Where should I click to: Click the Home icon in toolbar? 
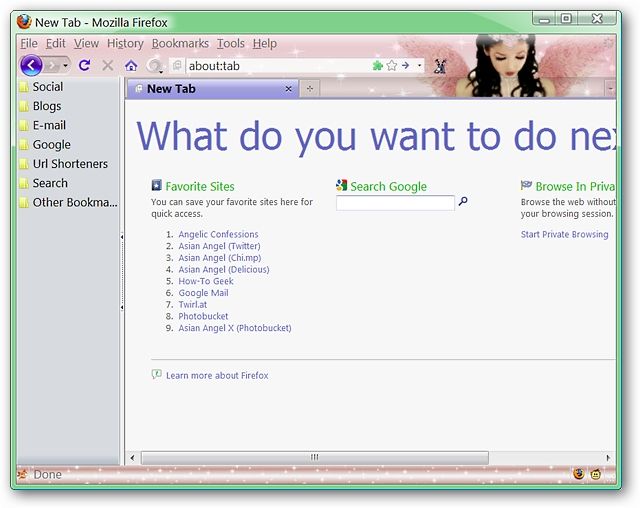[131, 66]
